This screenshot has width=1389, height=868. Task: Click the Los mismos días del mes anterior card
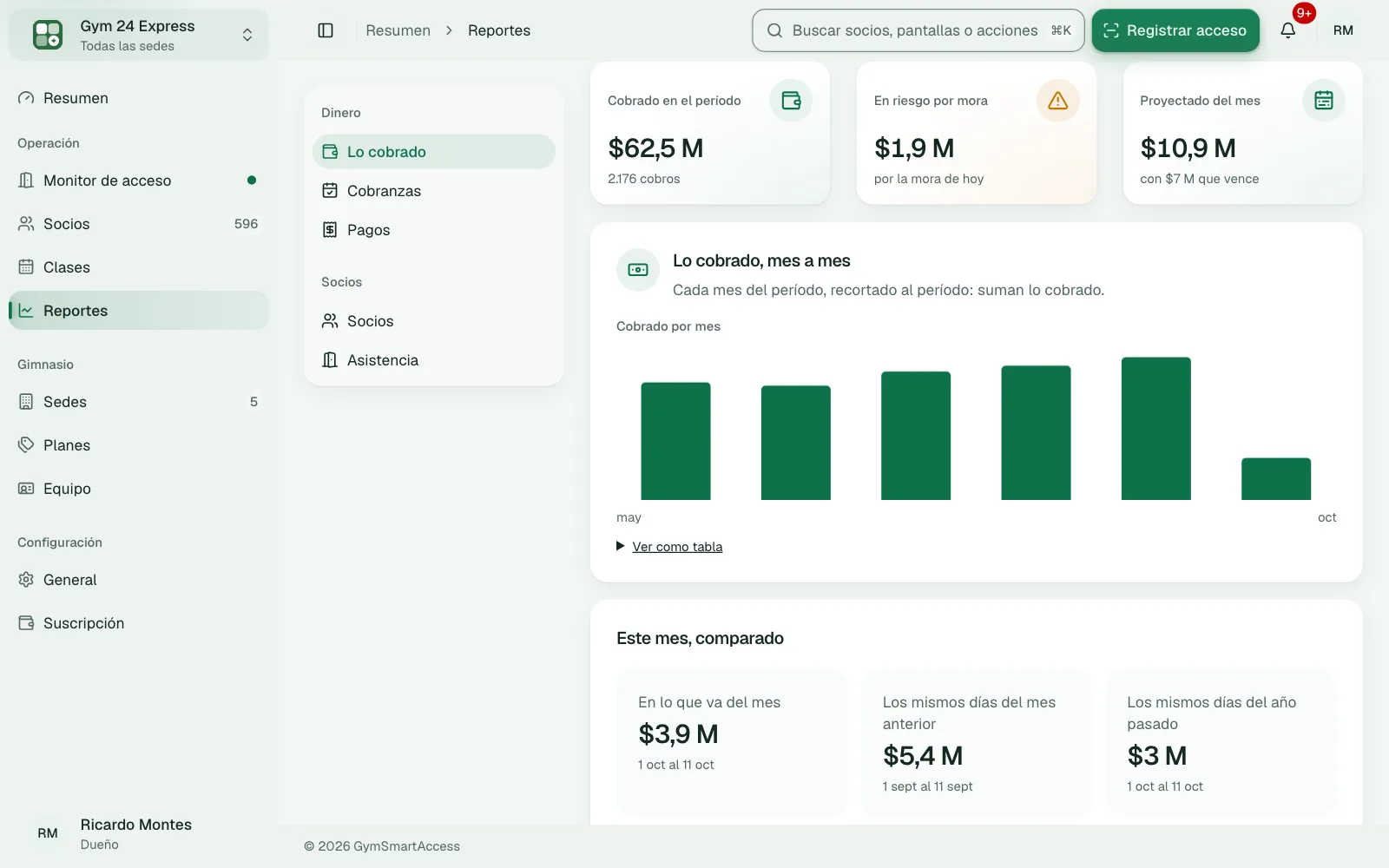[976, 743]
